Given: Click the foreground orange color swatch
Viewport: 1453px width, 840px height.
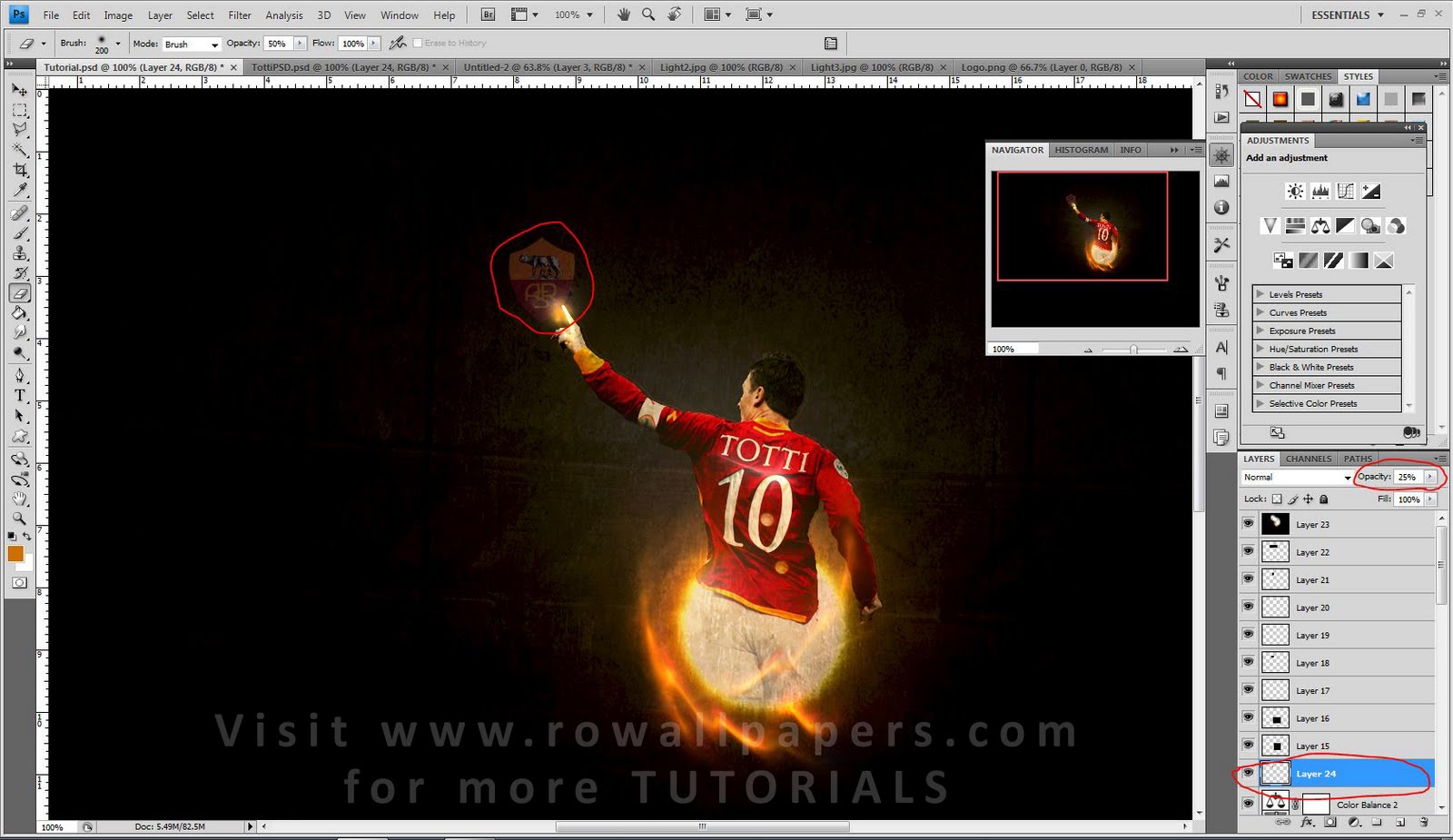Looking at the screenshot, I should pos(15,554).
